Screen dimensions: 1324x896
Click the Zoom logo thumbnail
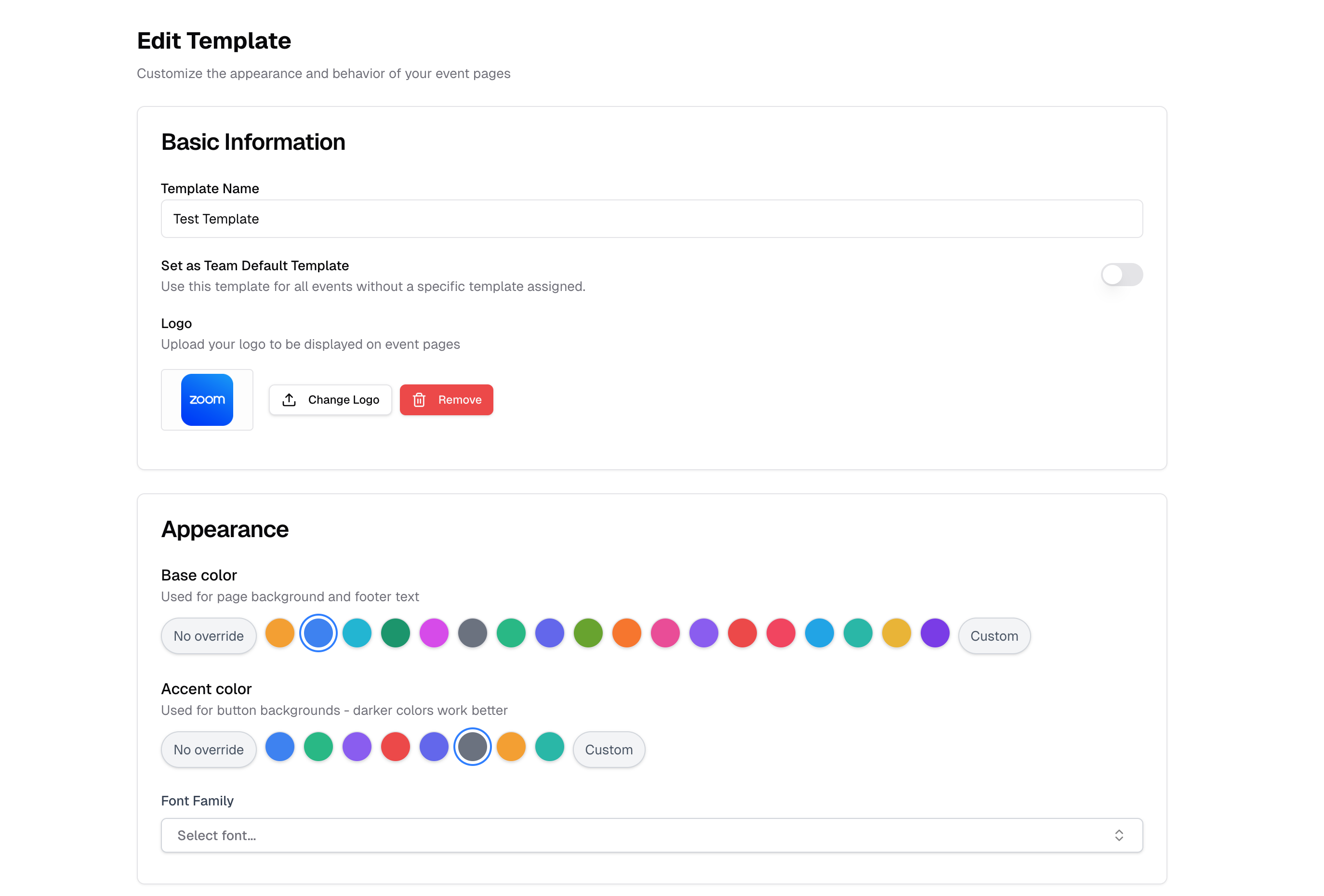pyautogui.click(x=207, y=399)
